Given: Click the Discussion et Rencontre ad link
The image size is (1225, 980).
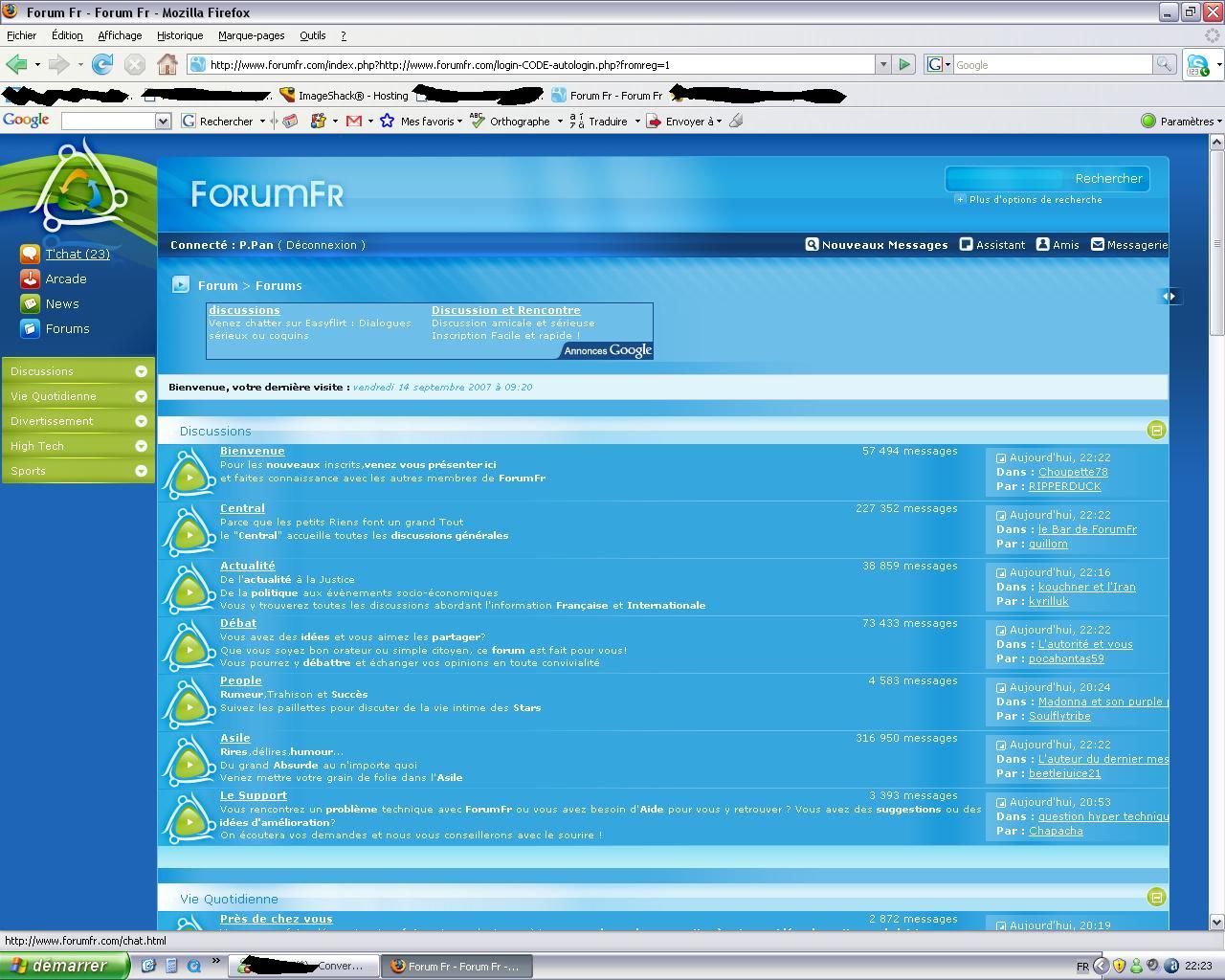Looking at the screenshot, I should point(505,310).
